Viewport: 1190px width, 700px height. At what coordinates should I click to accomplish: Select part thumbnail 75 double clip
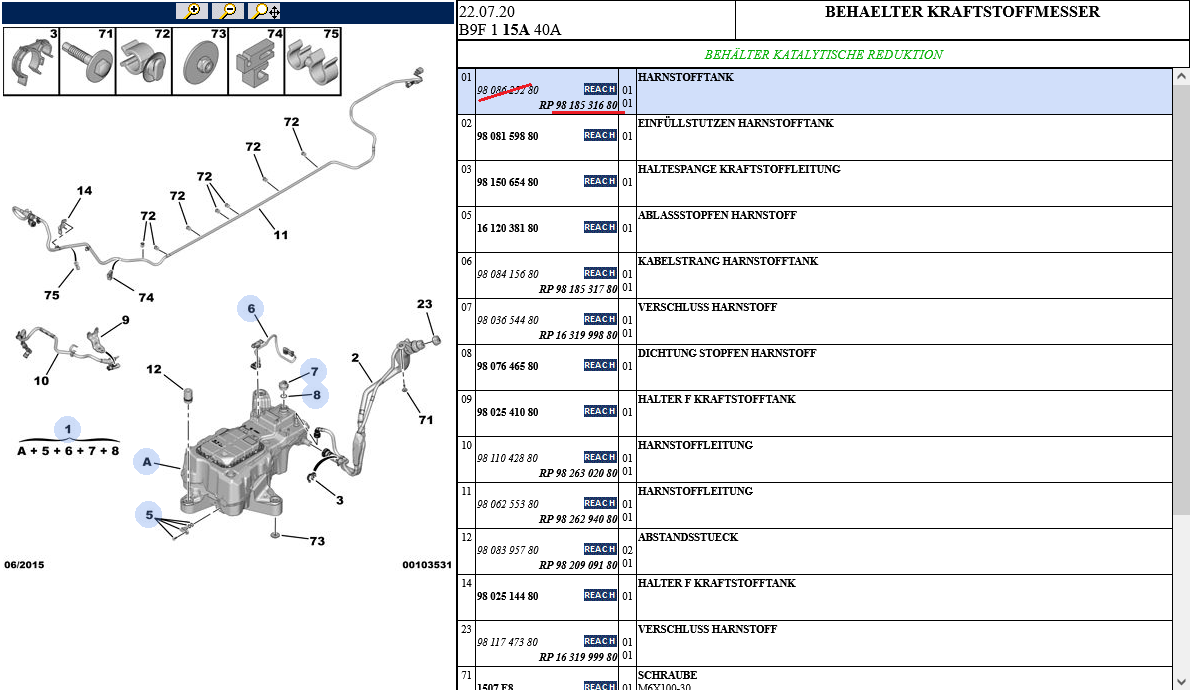(x=313, y=61)
